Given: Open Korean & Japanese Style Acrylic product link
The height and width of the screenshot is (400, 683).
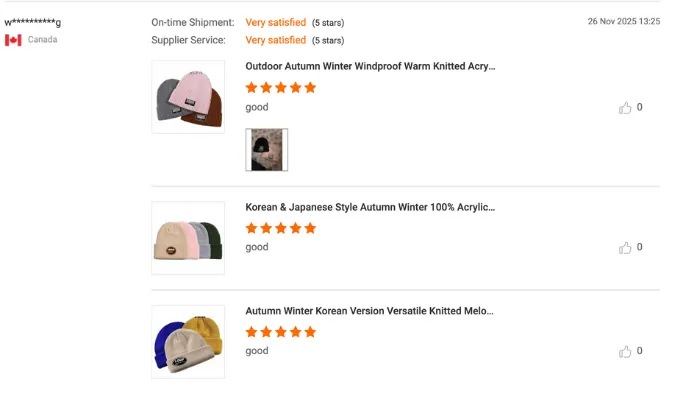Looking at the screenshot, I should 370,207.
